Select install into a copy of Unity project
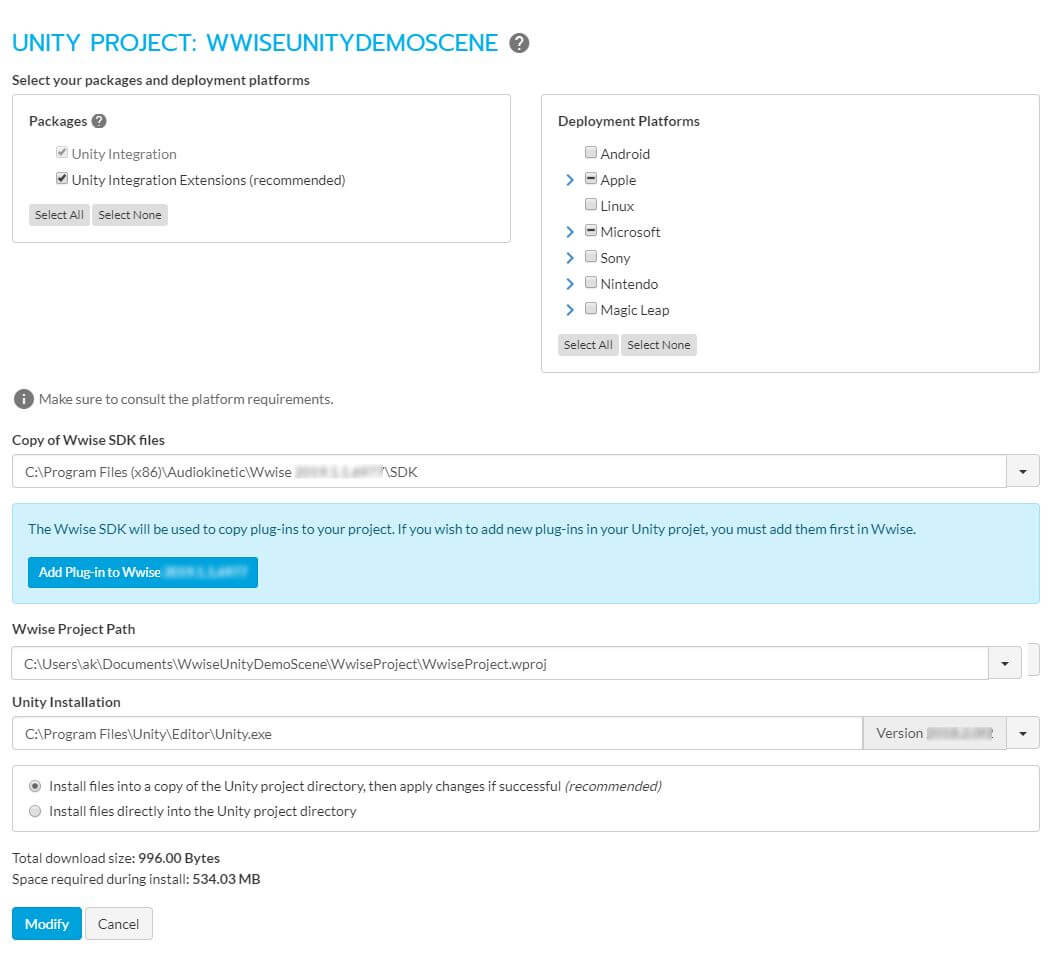This screenshot has width=1050, height=967. (35, 786)
